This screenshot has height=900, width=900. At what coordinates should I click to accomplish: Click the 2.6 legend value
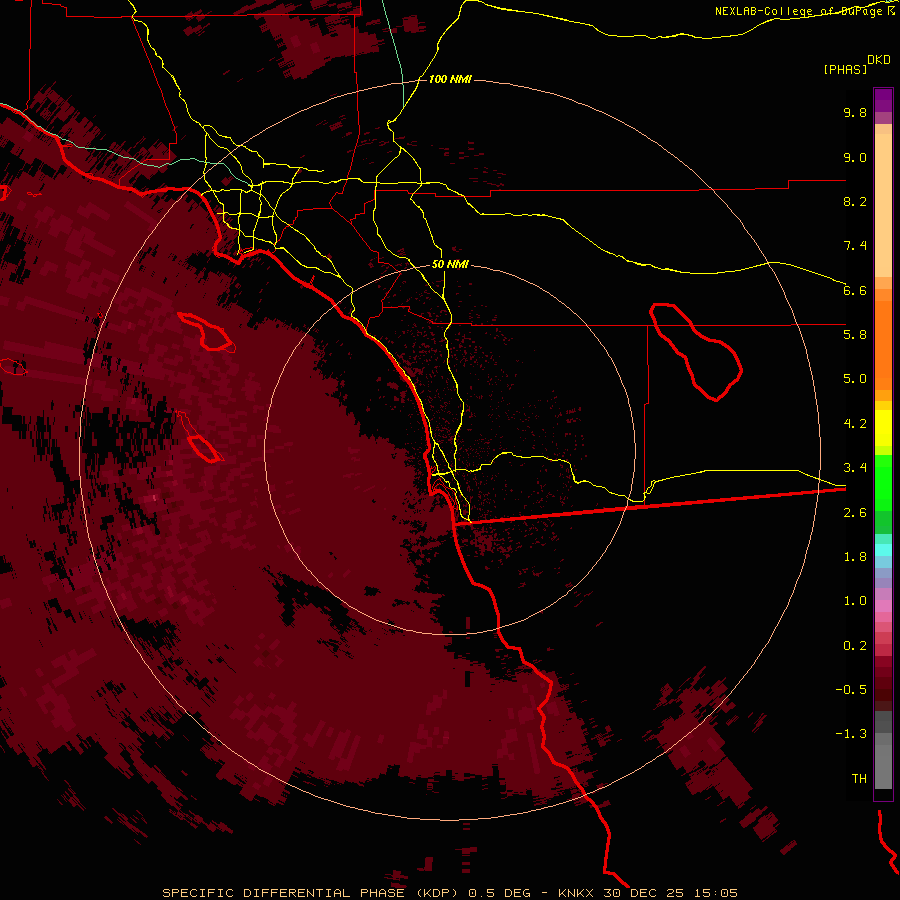[855, 513]
